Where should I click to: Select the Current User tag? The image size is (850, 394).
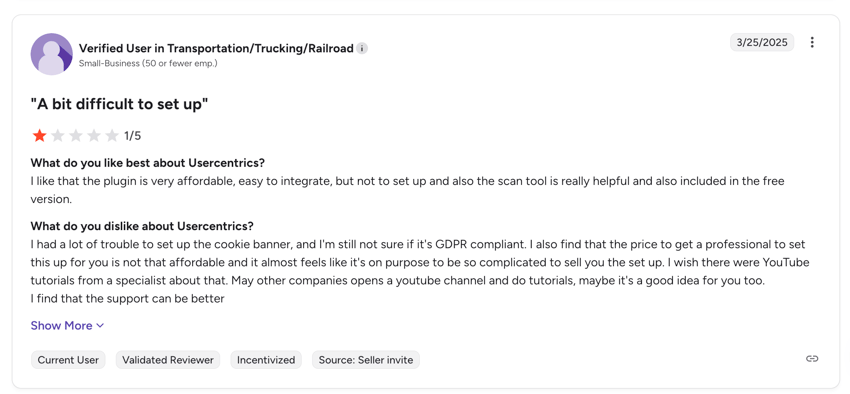click(68, 360)
